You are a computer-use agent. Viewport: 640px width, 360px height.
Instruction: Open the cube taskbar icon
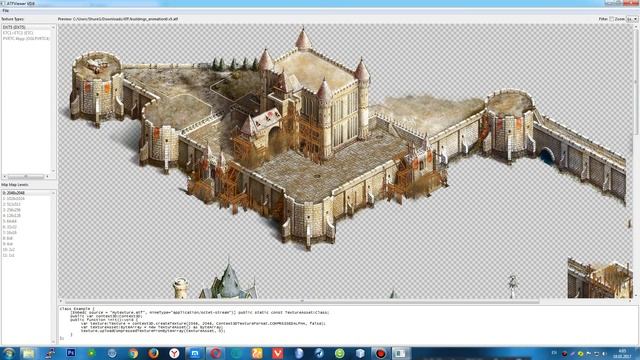coord(360,353)
